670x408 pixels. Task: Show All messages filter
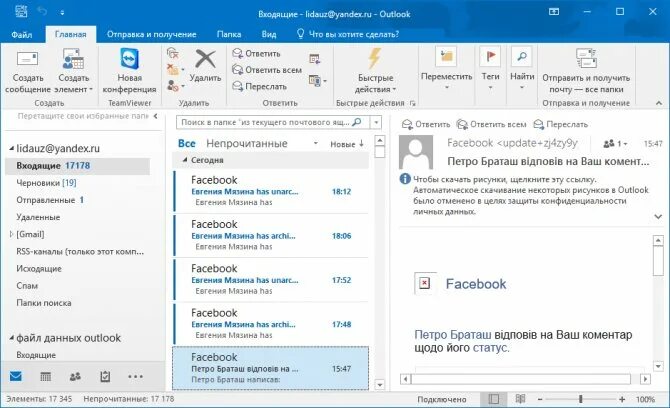click(x=187, y=144)
